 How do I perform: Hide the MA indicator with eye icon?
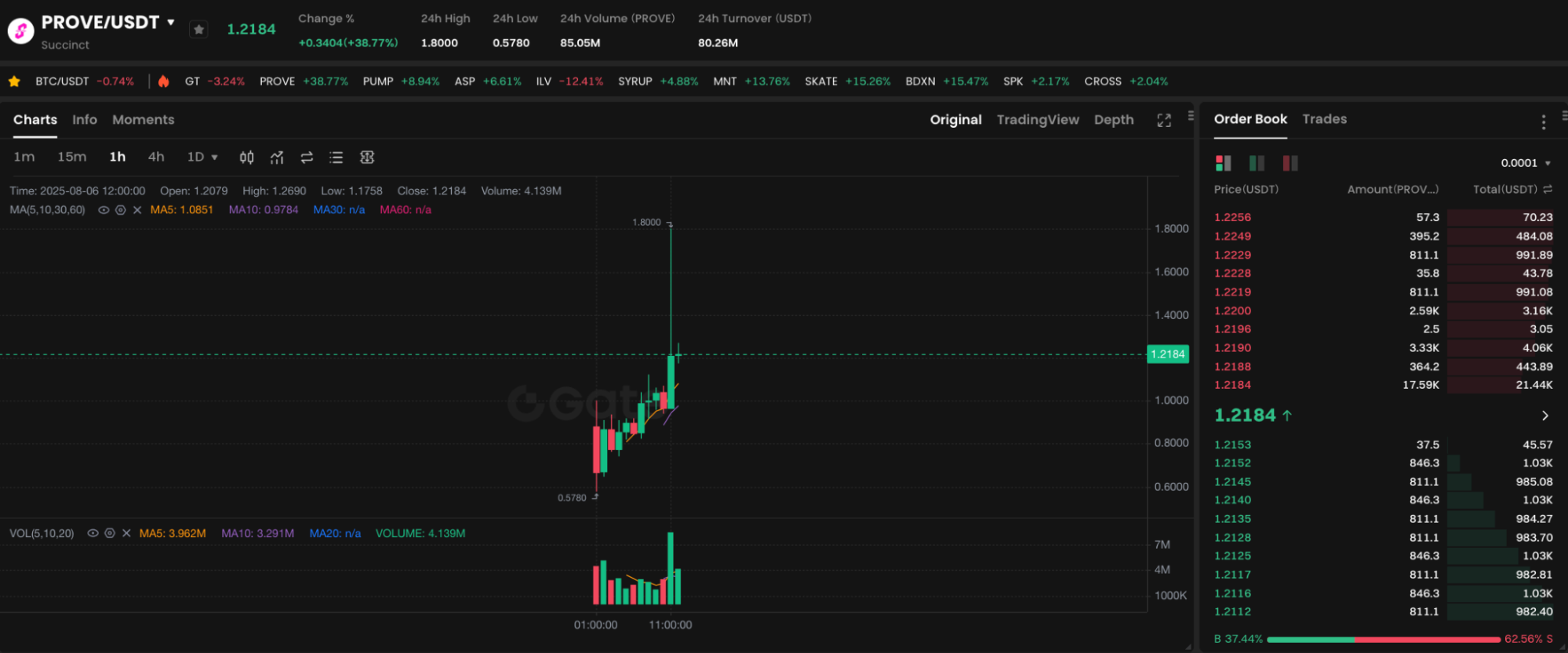pos(104,210)
